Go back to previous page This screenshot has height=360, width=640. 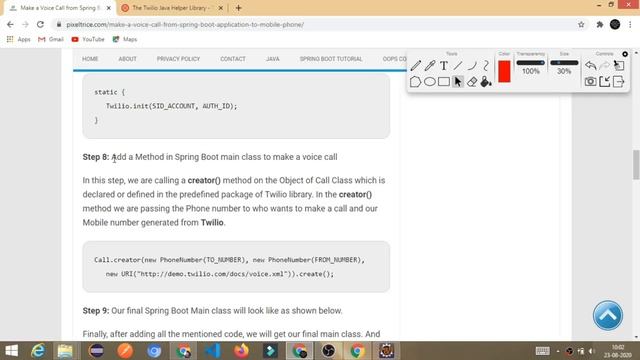(x=10, y=24)
